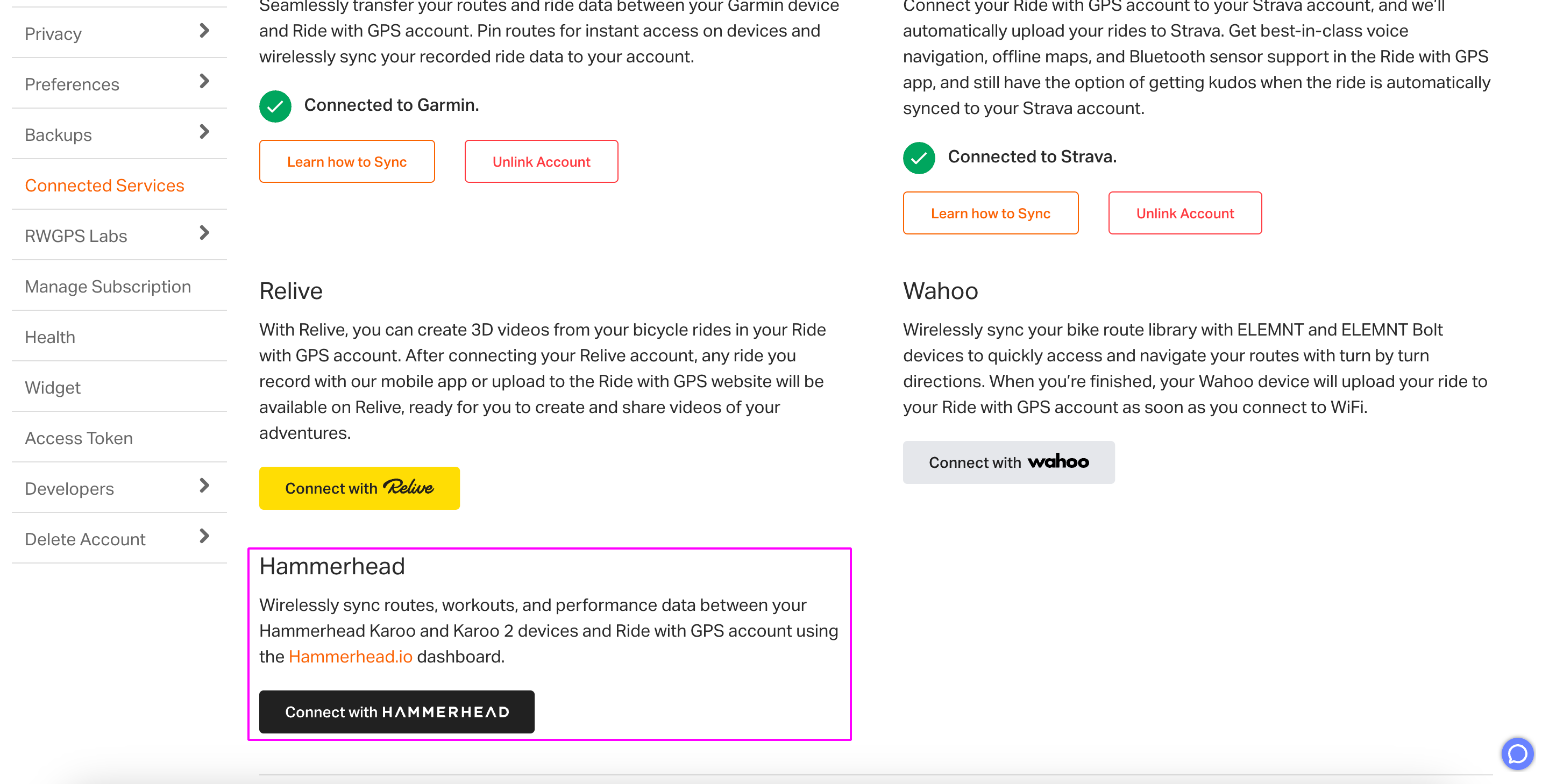Unlink the Strava account
The height and width of the screenshot is (784, 1549).
tap(1184, 213)
